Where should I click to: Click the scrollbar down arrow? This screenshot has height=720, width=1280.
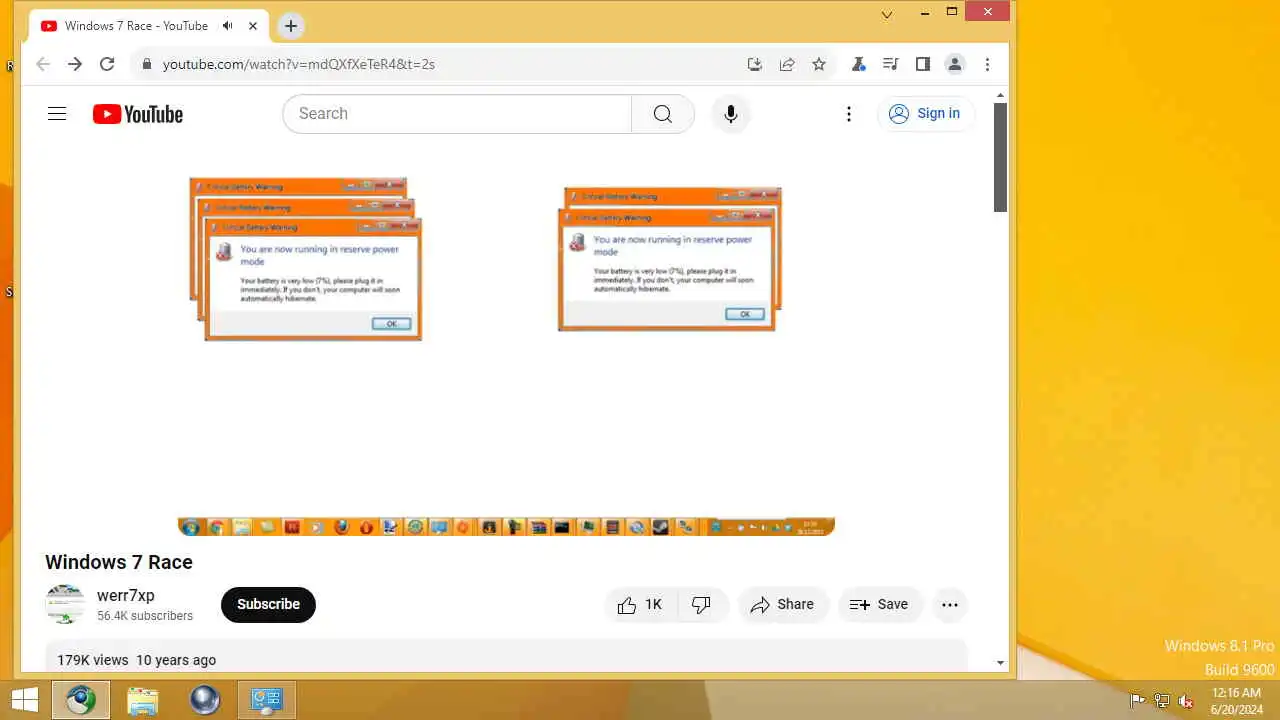1000,663
